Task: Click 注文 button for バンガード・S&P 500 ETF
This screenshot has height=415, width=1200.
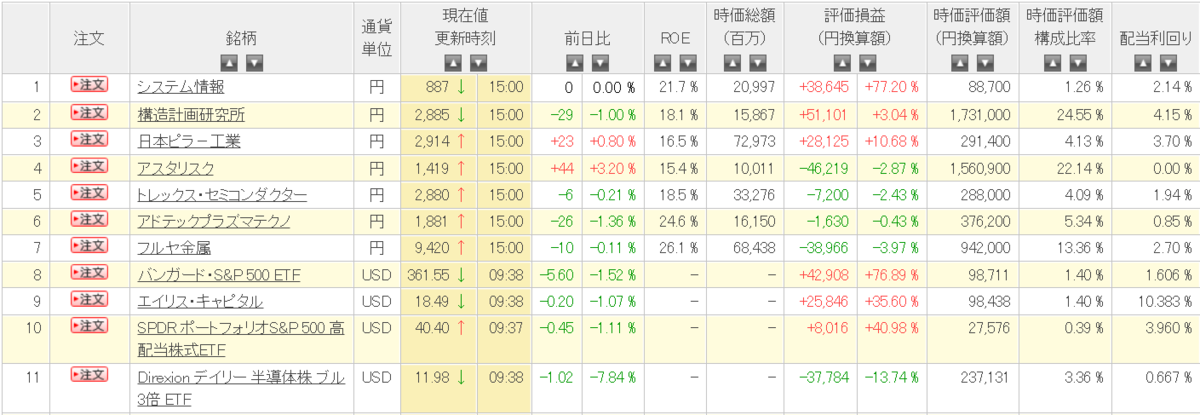Action: coord(89,272)
